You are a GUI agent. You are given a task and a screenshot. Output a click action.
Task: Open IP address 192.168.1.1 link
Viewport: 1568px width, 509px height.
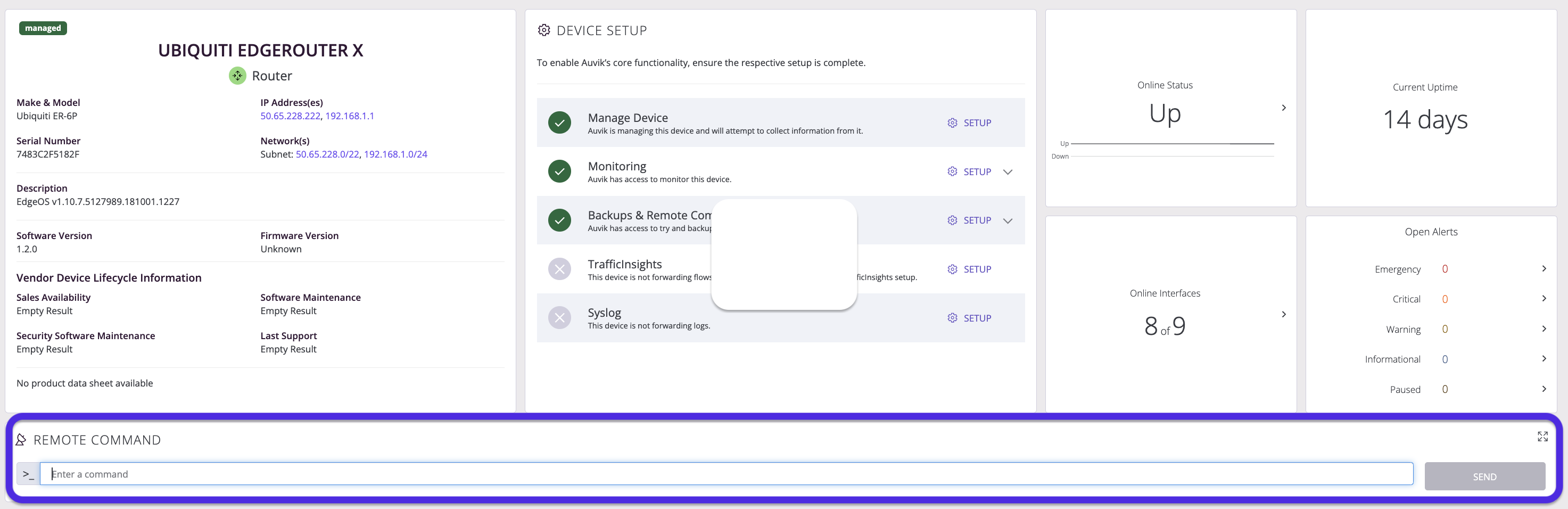pyautogui.click(x=349, y=116)
